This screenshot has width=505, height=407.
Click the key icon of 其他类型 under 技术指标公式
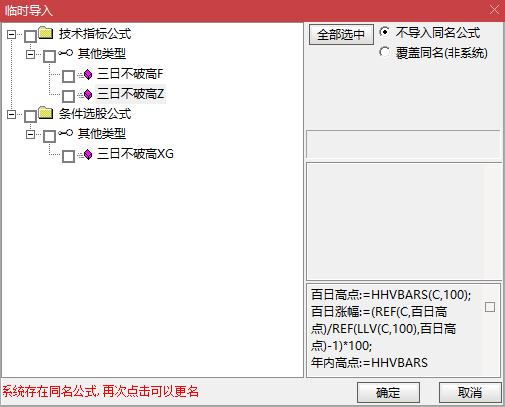pyautogui.click(x=66, y=53)
